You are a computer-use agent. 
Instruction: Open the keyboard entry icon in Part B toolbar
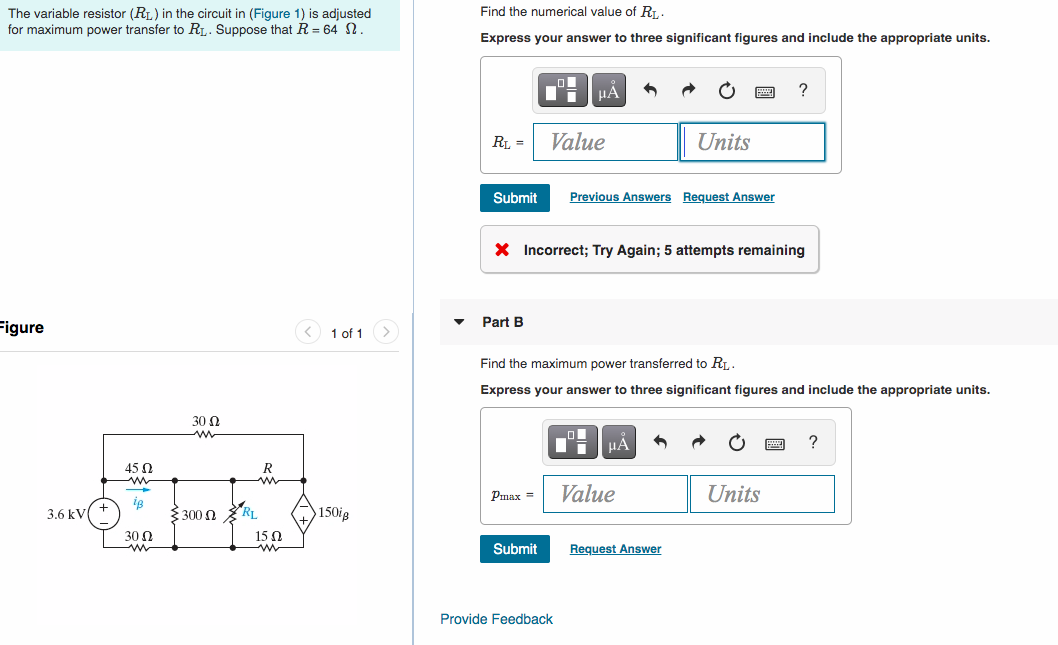(x=776, y=441)
